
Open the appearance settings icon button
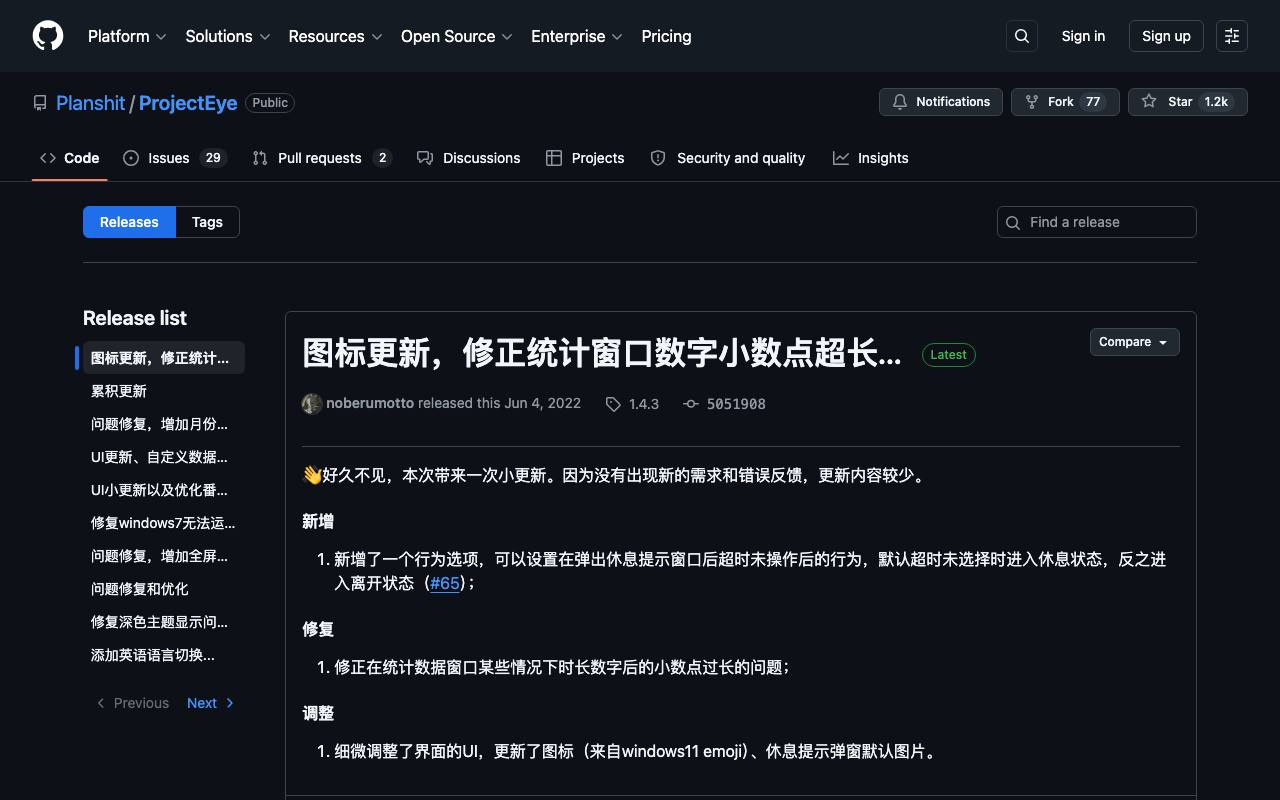click(x=1232, y=36)
